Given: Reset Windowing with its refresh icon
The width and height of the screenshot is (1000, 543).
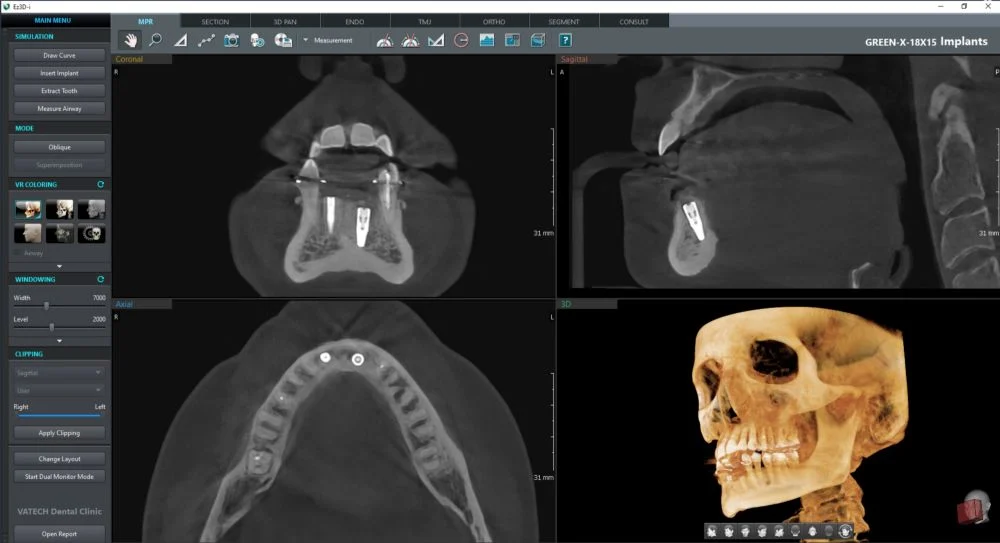Looking at the screenshot, I should point(100,279).
